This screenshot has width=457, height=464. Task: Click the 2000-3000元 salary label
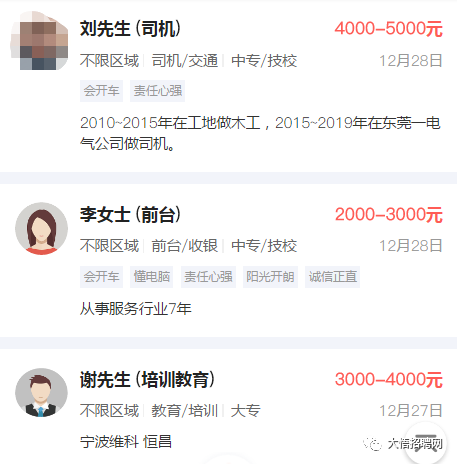389,214
